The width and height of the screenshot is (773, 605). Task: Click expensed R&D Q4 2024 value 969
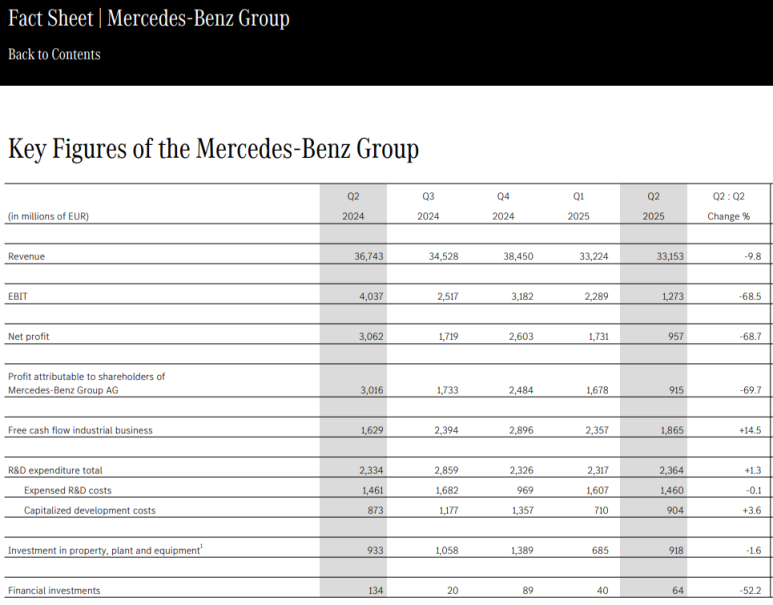pos(526,491)
